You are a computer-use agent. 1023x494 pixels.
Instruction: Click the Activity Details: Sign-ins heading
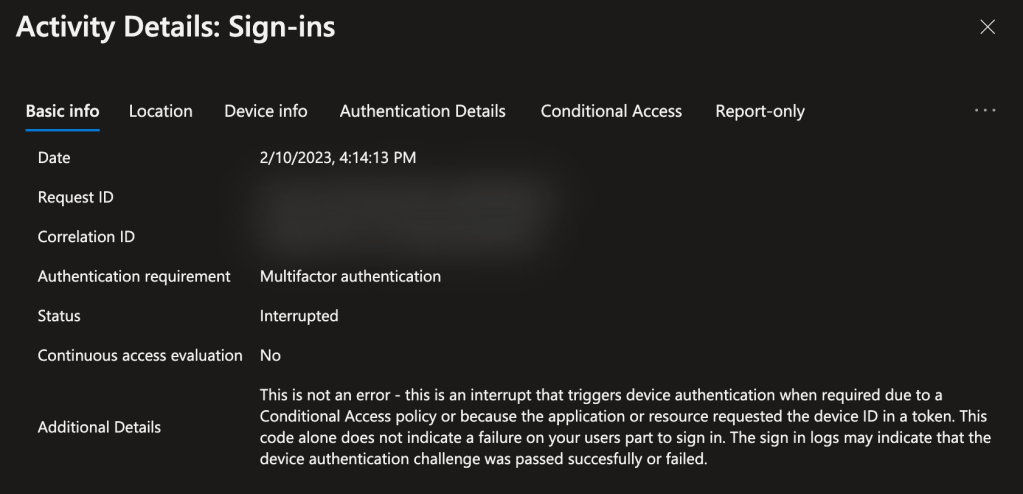click(x=176, y=27)
